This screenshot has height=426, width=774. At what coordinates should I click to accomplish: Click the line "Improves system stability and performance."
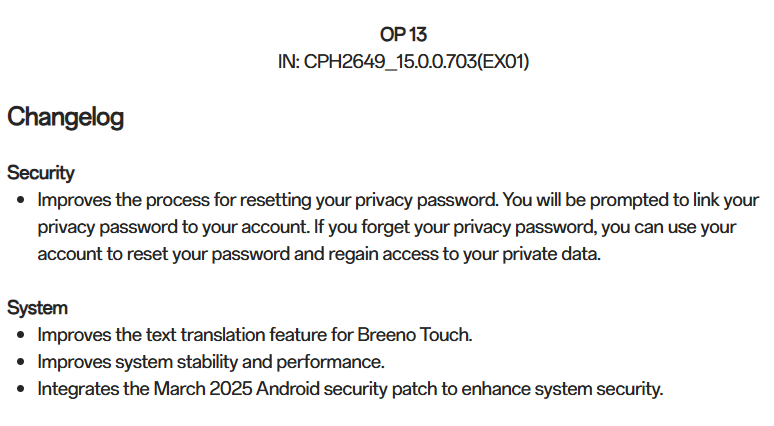coord(211,362)
